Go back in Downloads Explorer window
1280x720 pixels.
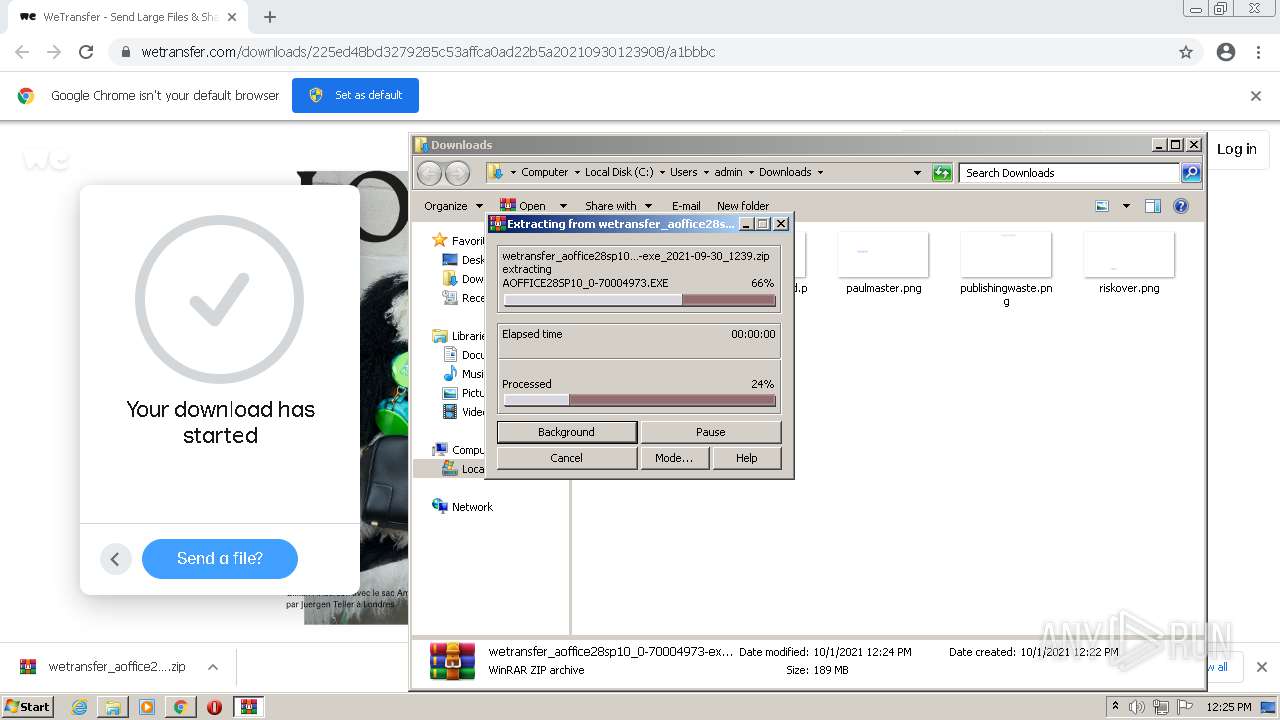tap(429, 173)
